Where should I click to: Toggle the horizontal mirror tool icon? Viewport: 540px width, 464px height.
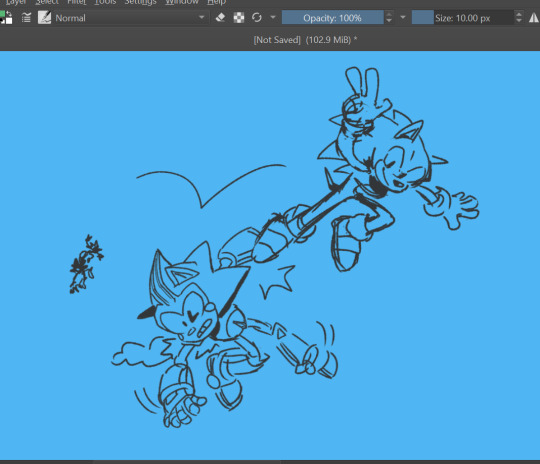point(534,18)
